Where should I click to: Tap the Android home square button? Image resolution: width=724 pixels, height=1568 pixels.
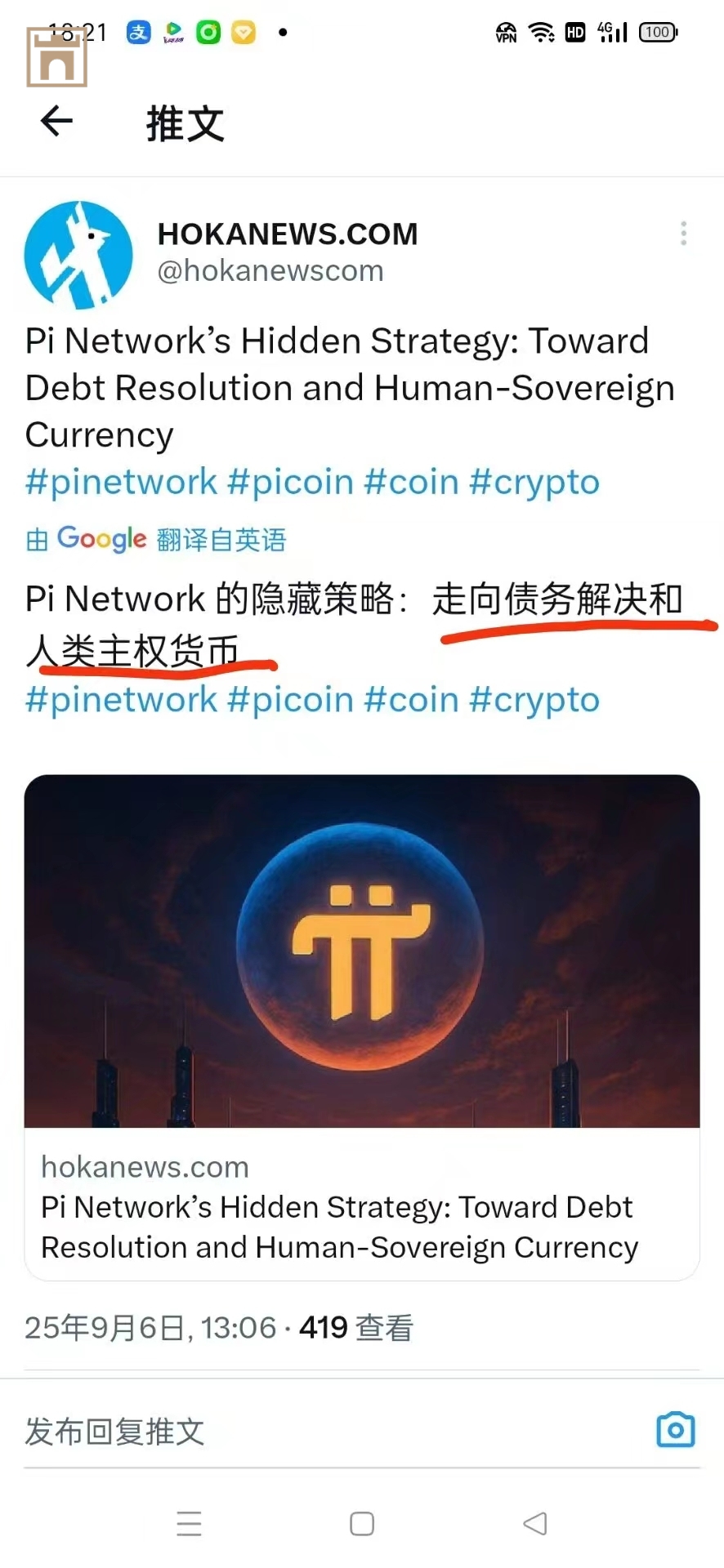click(x=362, y=1524)
